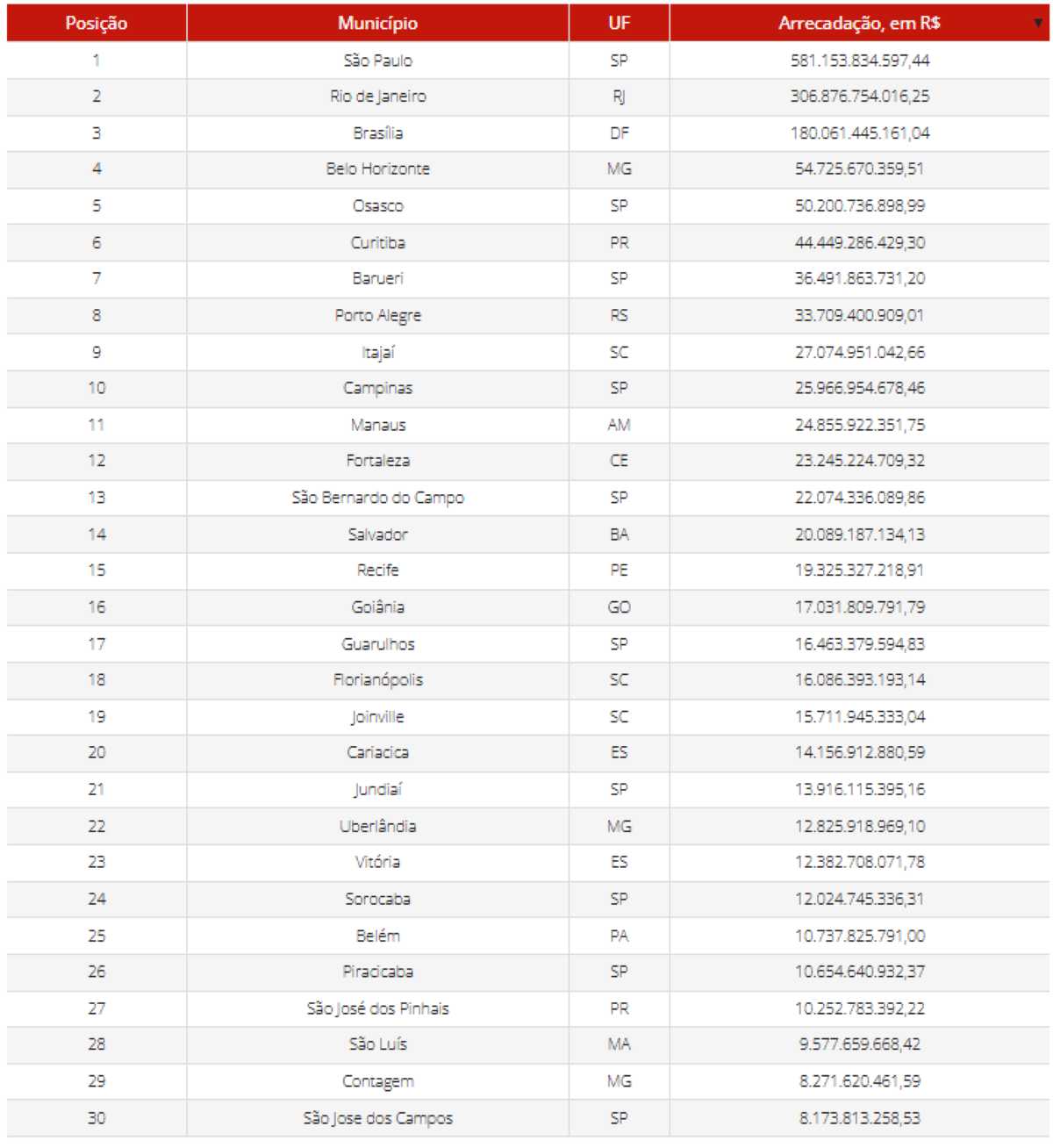Image resolution: width=1053 pixels, height=1148 pixels.
Task: Select São José dos Pinhais cell
Action: click(377, 1008)
